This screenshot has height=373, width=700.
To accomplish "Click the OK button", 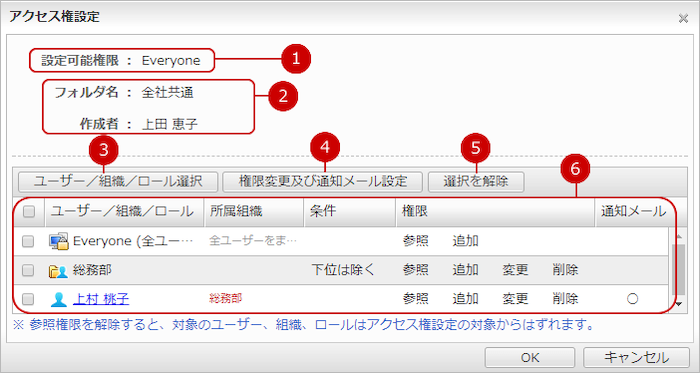I will (530, 357).
